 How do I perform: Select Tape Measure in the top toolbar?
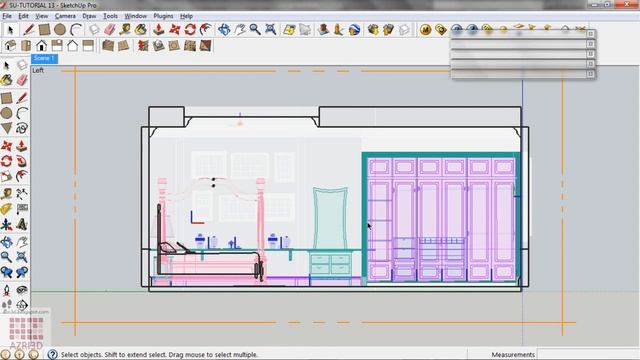tap(125, 30)
